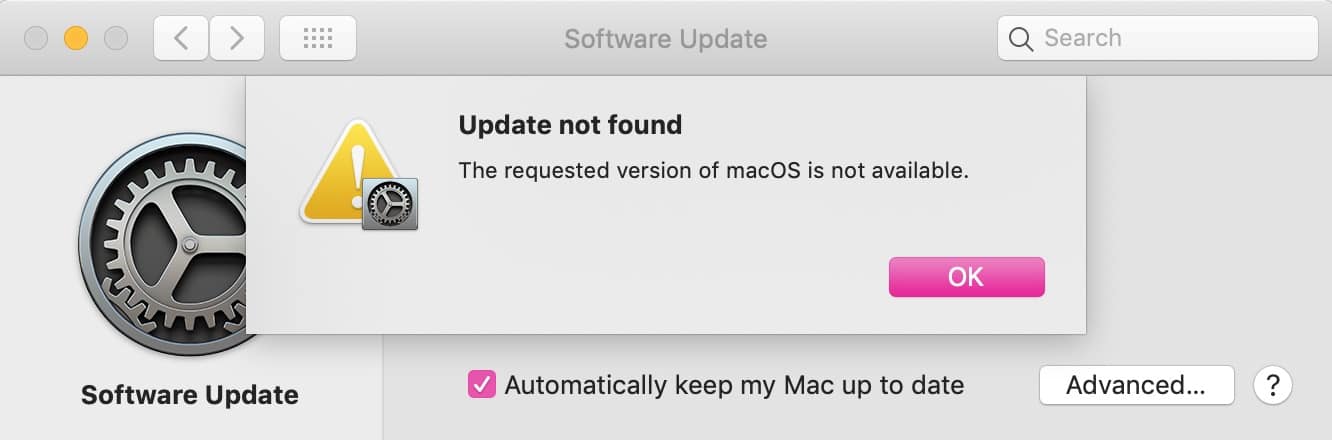Go back with the left chevron button
Image resolution: width=1332 pixels, height=440 pixels.
point(180,39)
